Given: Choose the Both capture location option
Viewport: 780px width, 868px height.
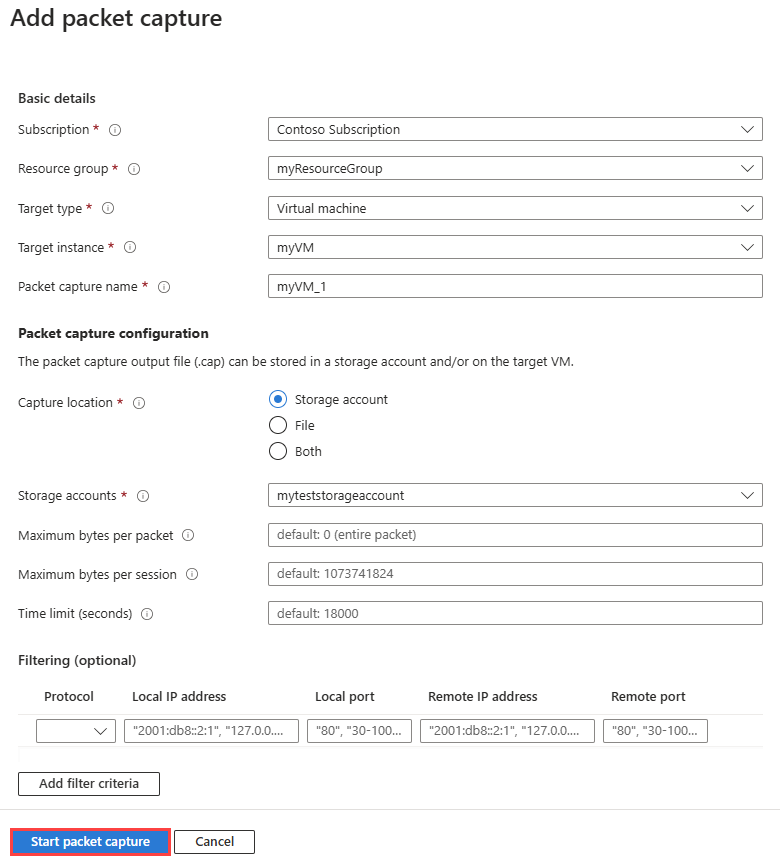Looking at the screenshot, I should [x=278, y=451].
